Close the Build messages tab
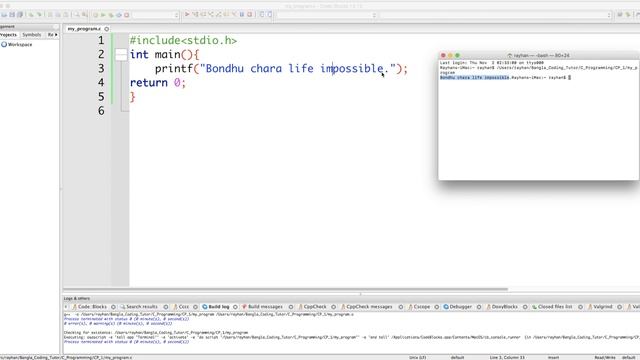The image size is (640, 360). (291, 307)
